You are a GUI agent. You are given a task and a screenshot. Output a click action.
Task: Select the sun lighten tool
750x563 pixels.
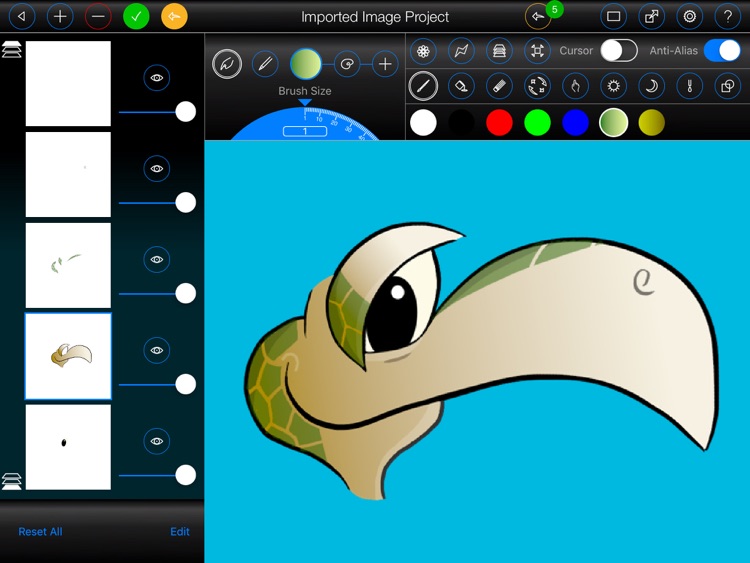613,86
